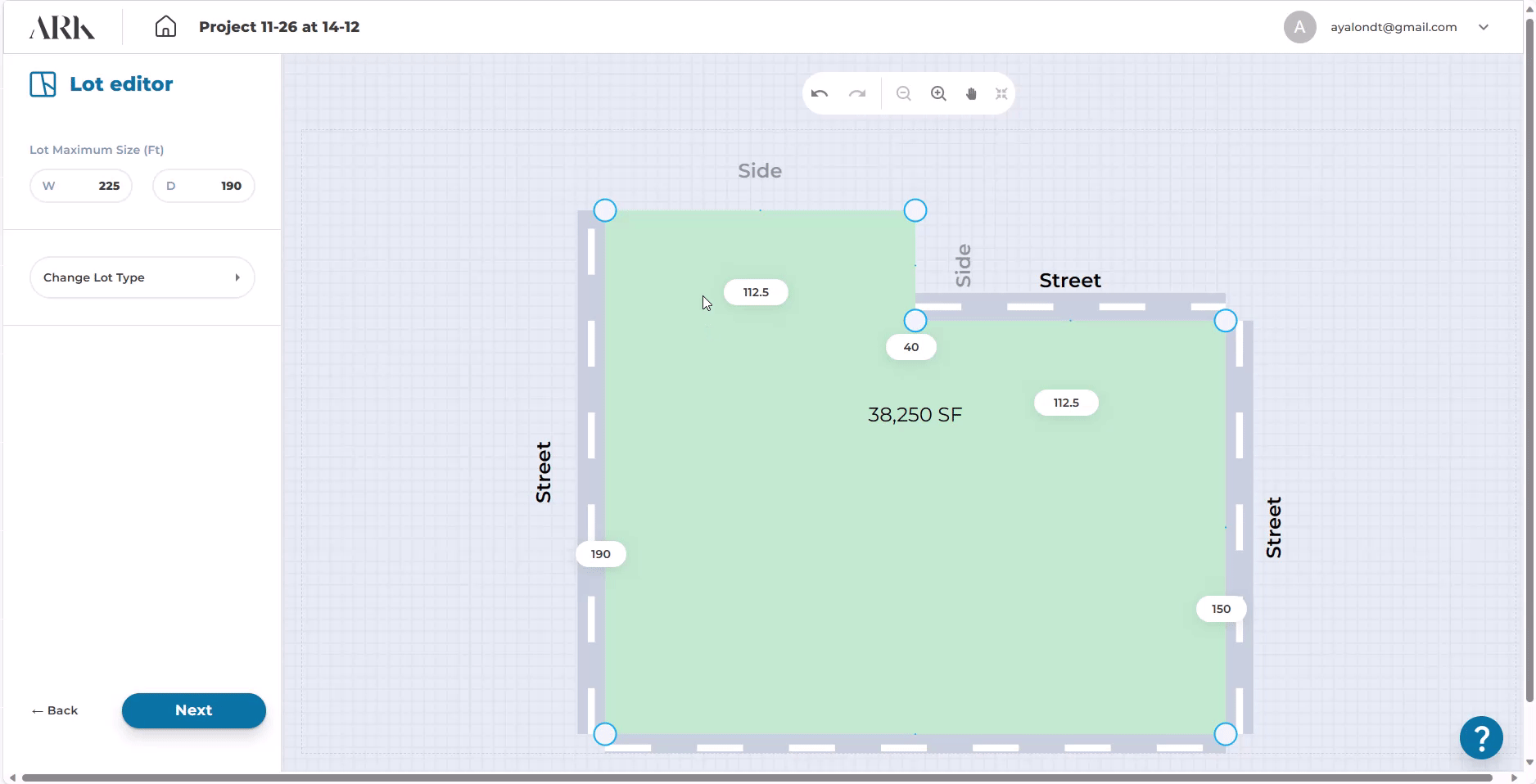
Task: Click the user avatar circle
Action: (x=1299, y=27)
